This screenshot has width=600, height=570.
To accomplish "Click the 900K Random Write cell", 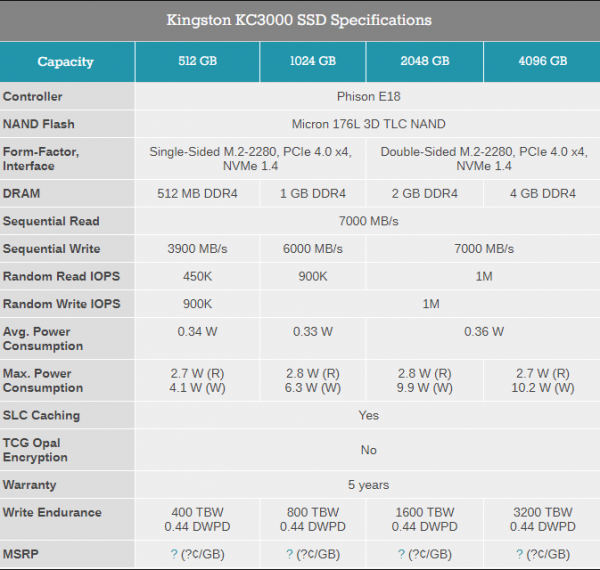I will [197, 304].
